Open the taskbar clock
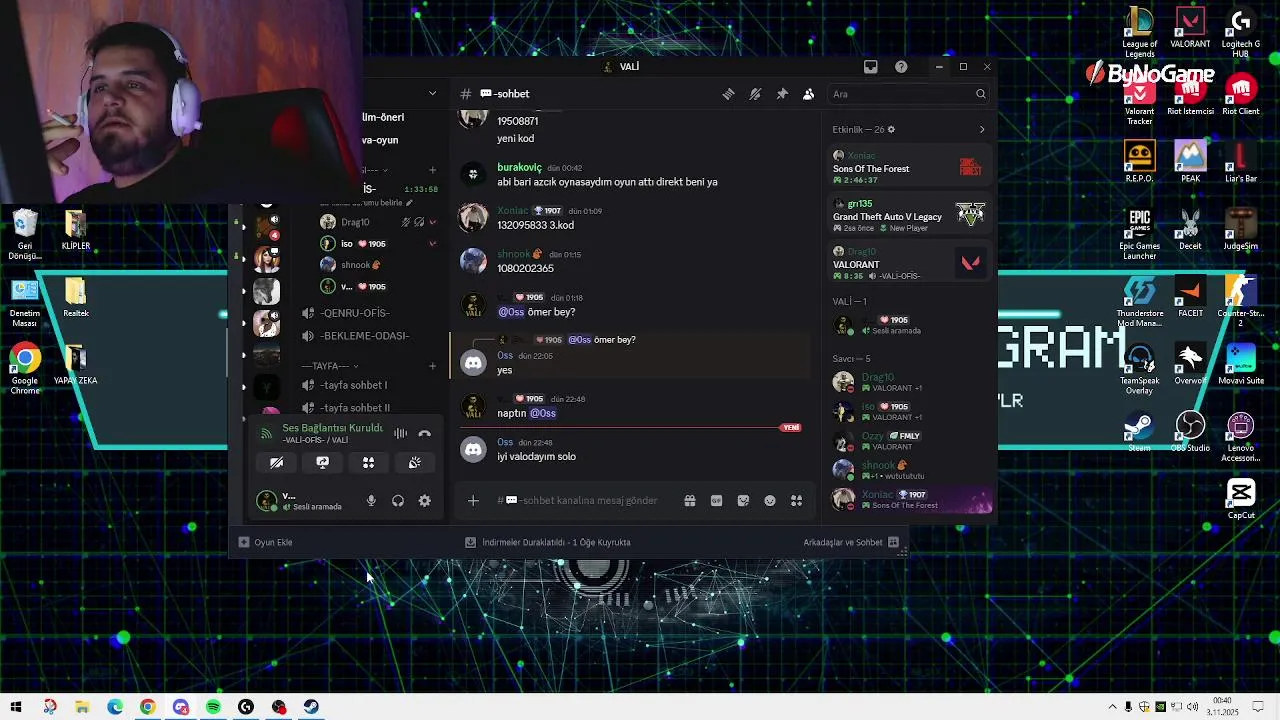This screenshot has width=1280, height=720. coord(1222,707)
